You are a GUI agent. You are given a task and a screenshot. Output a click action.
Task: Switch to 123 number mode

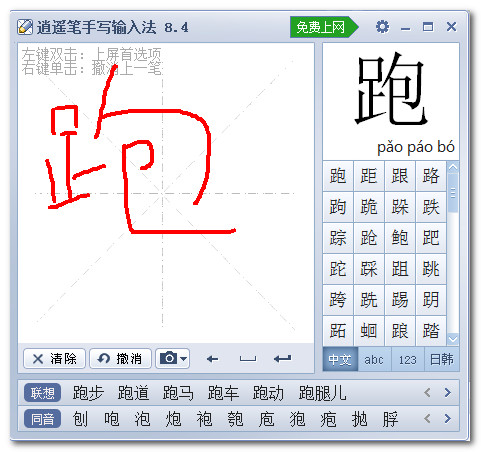click(408, 359)
